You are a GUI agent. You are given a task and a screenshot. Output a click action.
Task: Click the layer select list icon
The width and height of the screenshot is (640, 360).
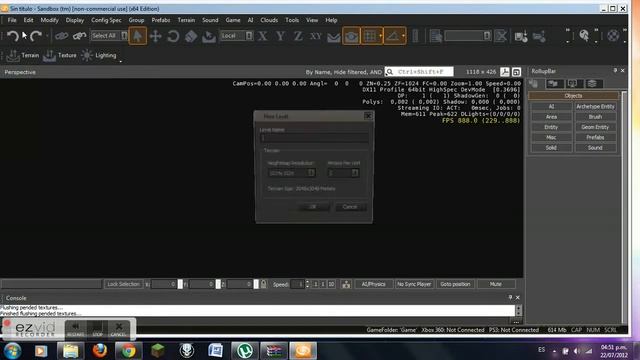click(x=436, y=36)
